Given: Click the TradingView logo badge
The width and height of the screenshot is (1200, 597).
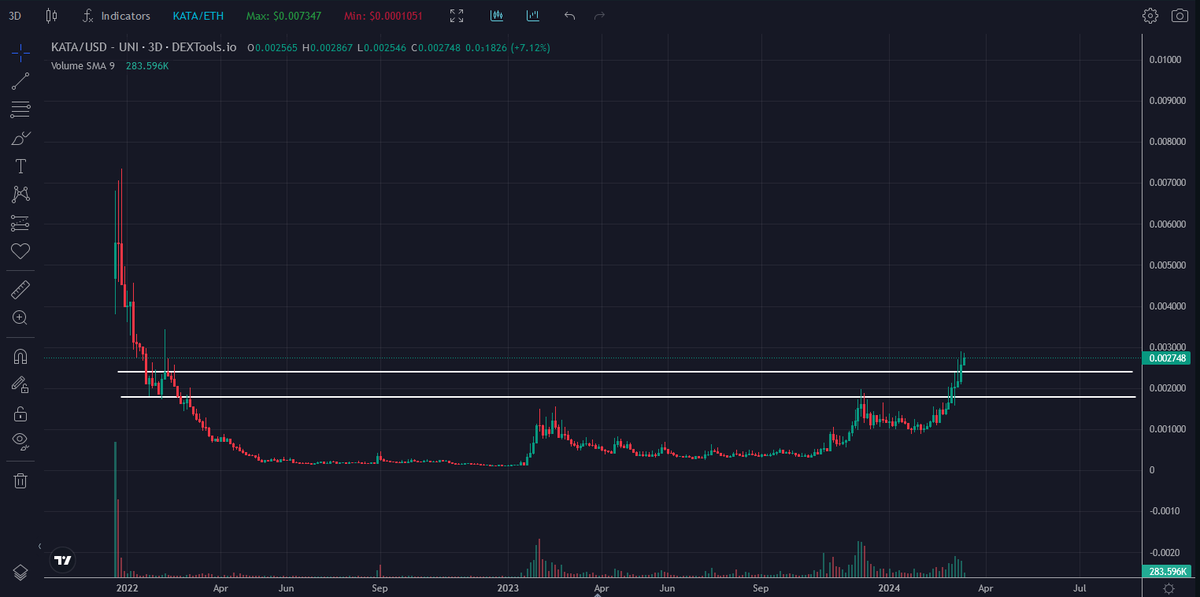Looking at the screenshot, I should [x=63, y=561].
